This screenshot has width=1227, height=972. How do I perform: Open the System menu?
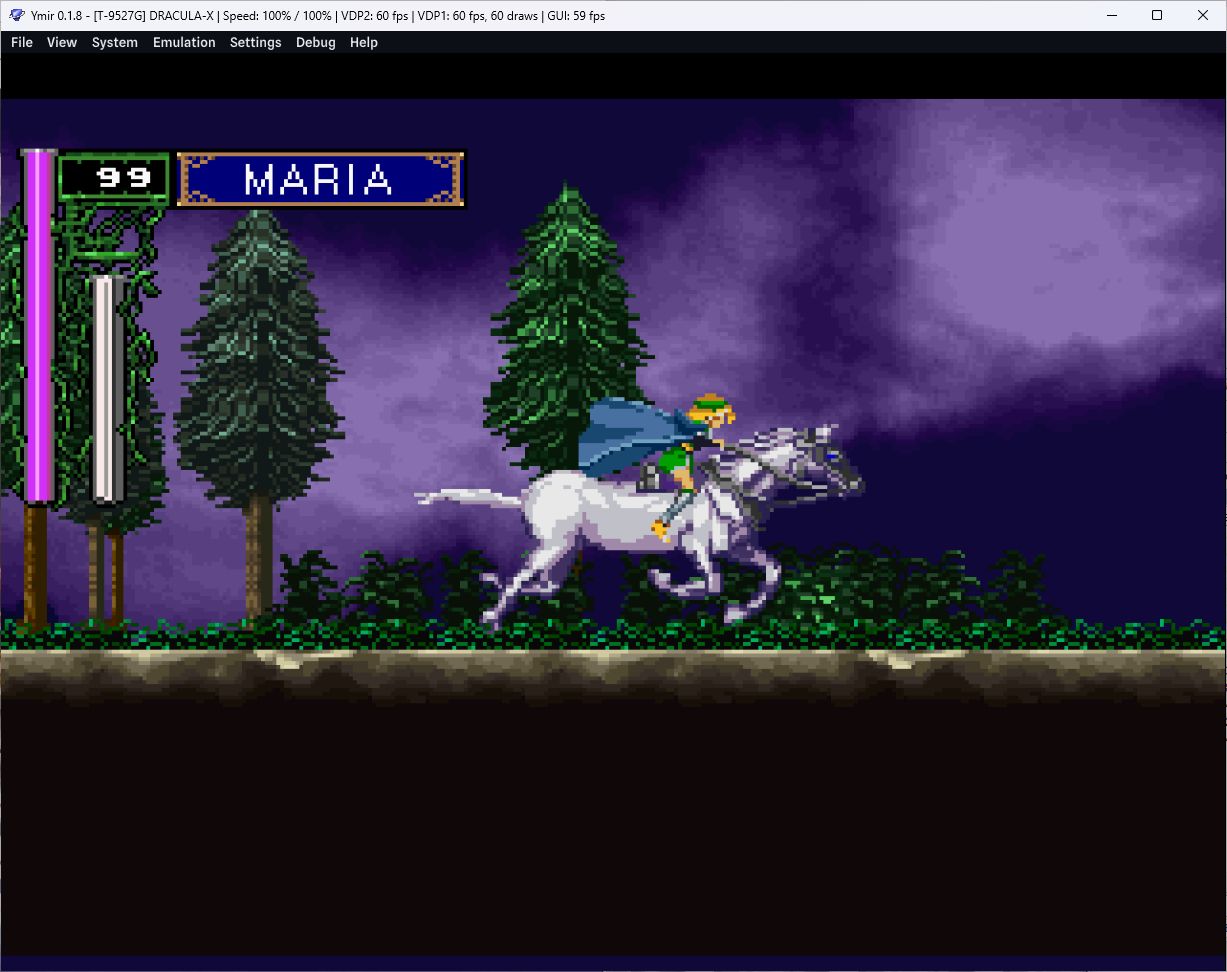click(x=115, y=42)
